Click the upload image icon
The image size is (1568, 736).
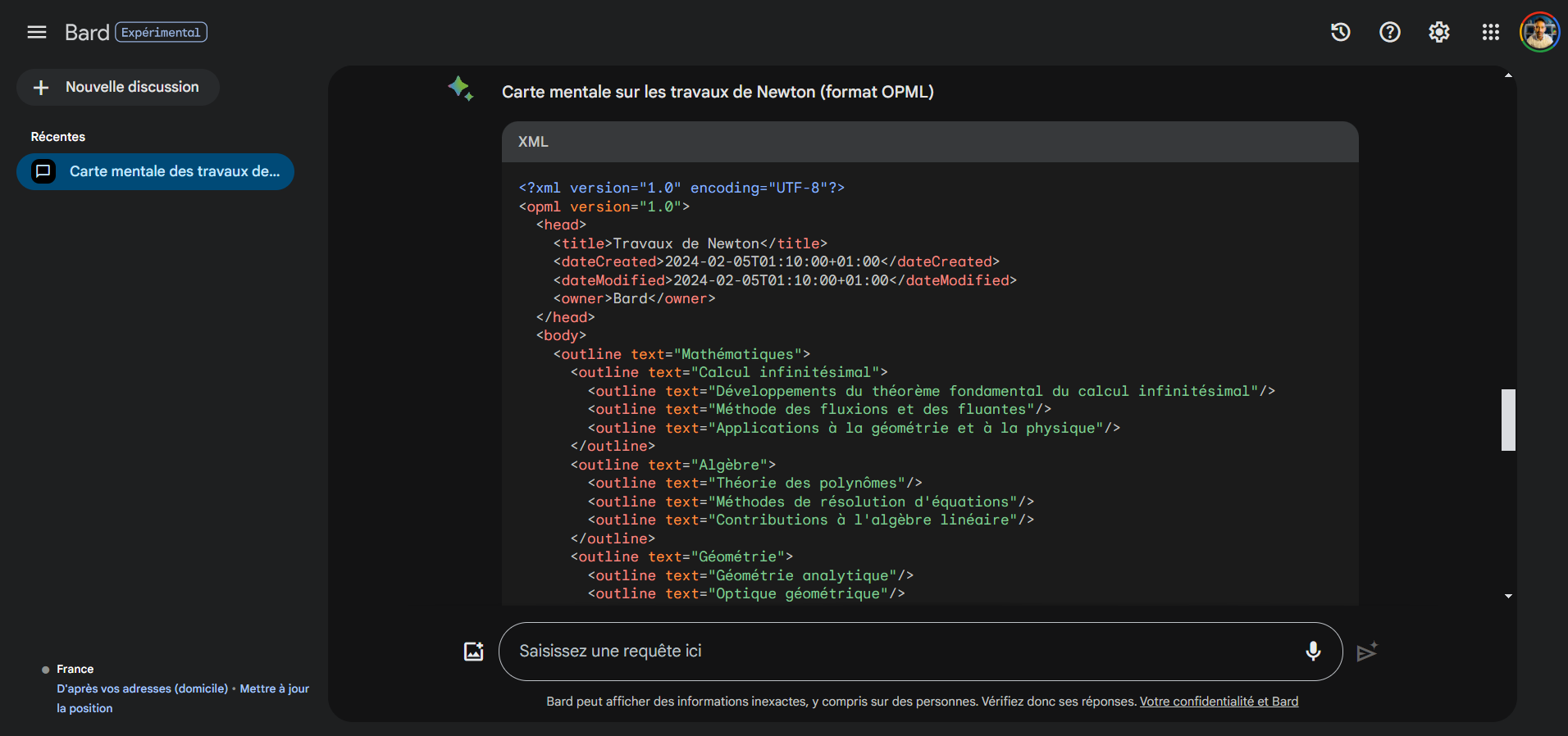pos(474,652)
